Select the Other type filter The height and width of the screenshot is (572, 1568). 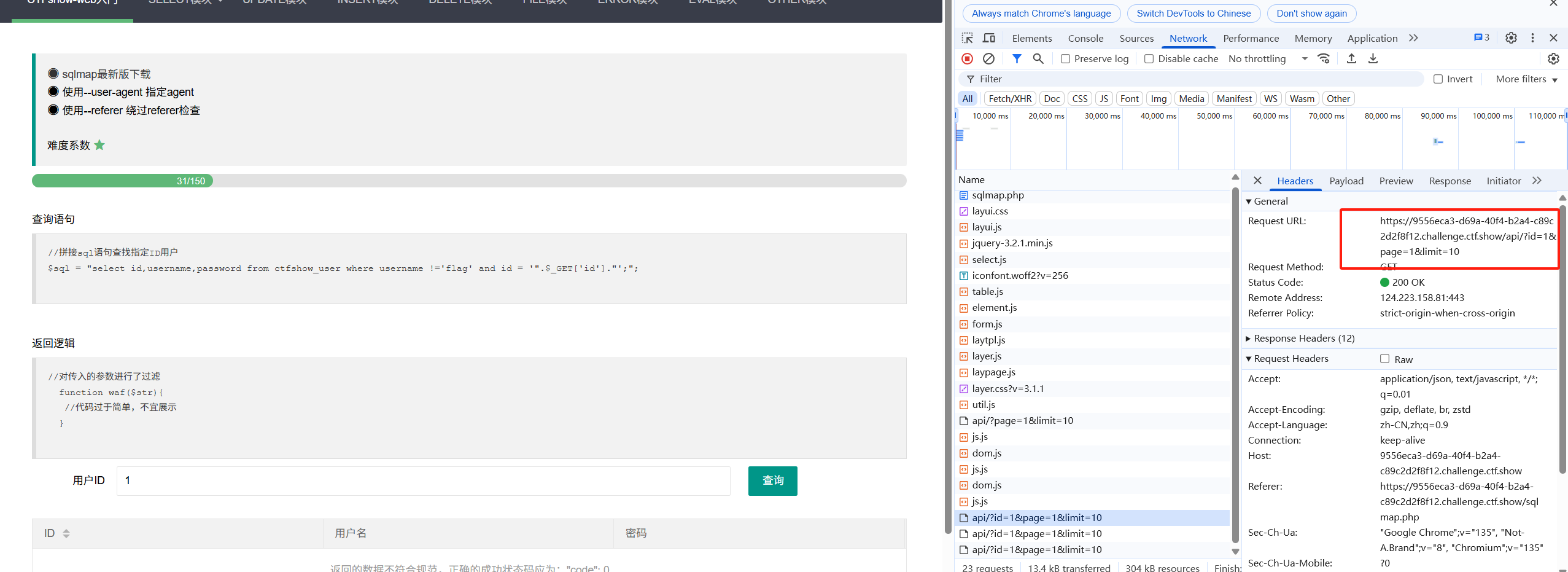[x=1338, y=98]
